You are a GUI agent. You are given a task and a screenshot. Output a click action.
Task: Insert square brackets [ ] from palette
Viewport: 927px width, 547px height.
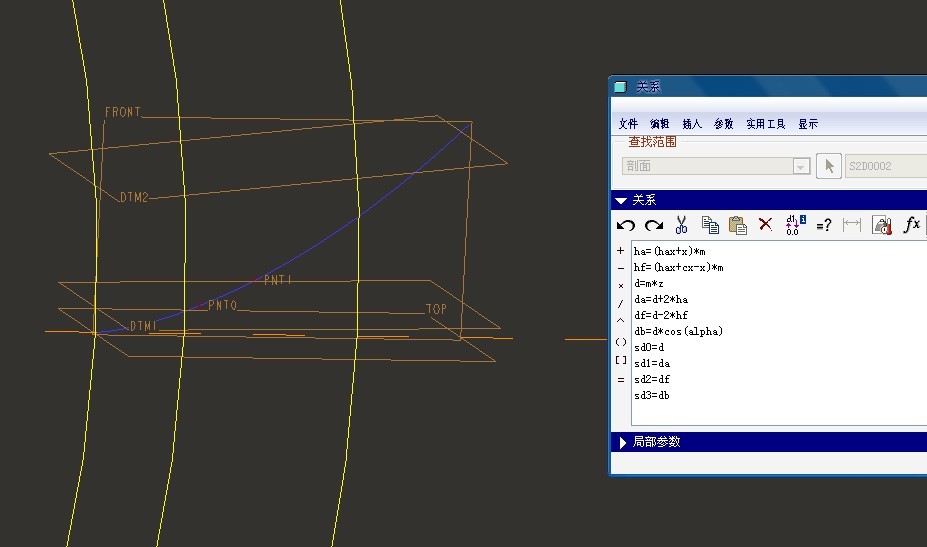[x=621, y=360]
